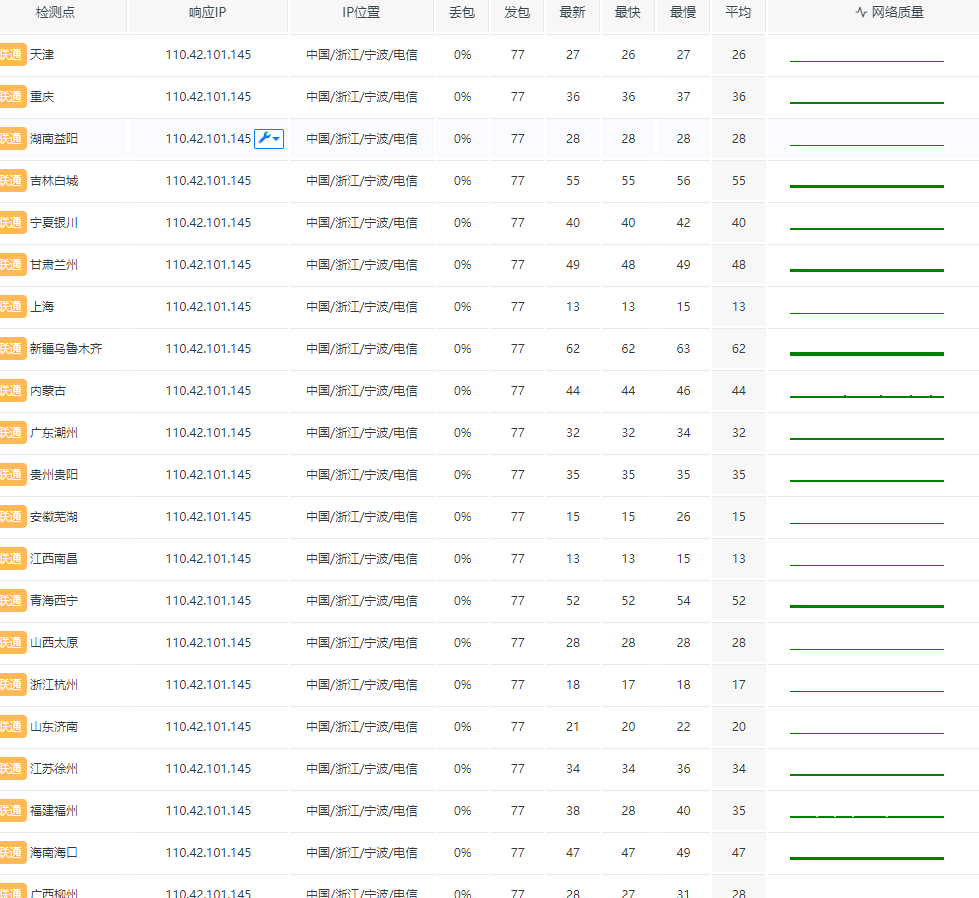Click the 联通 badge beside 新疆乌鲁木齐

pos(12,349)
